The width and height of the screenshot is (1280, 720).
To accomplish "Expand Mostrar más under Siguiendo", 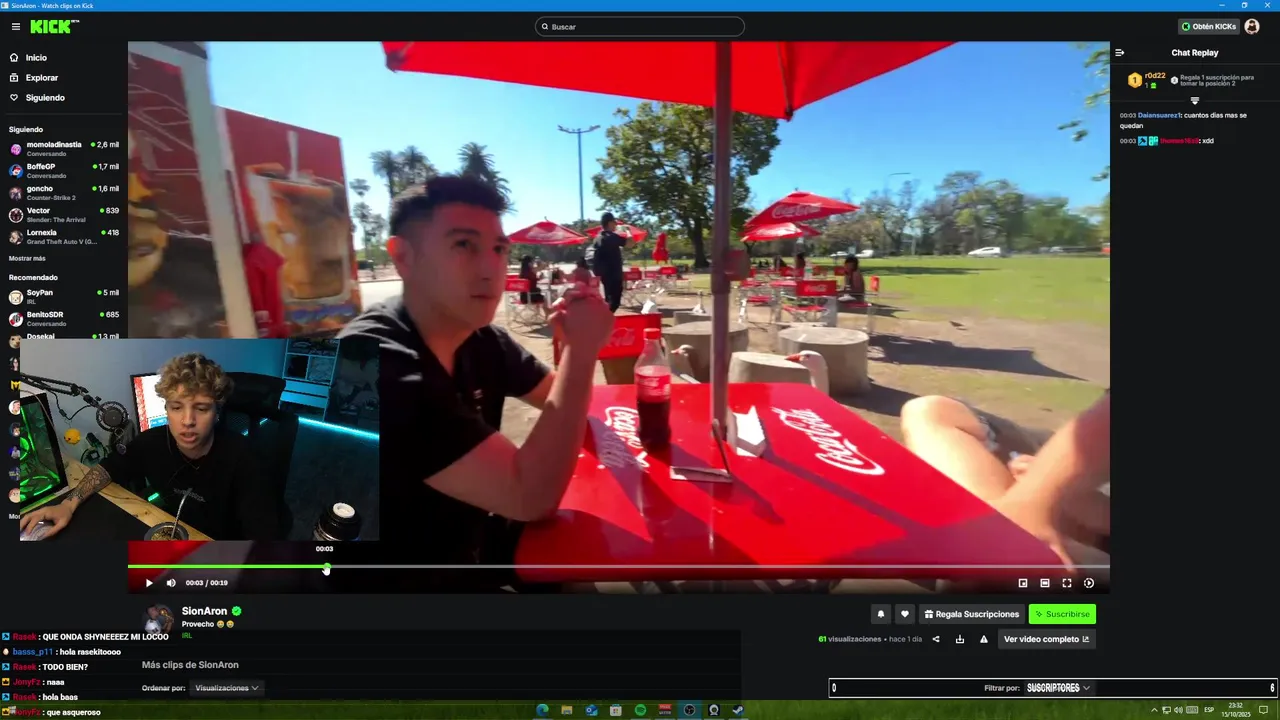I will [27, 258].
